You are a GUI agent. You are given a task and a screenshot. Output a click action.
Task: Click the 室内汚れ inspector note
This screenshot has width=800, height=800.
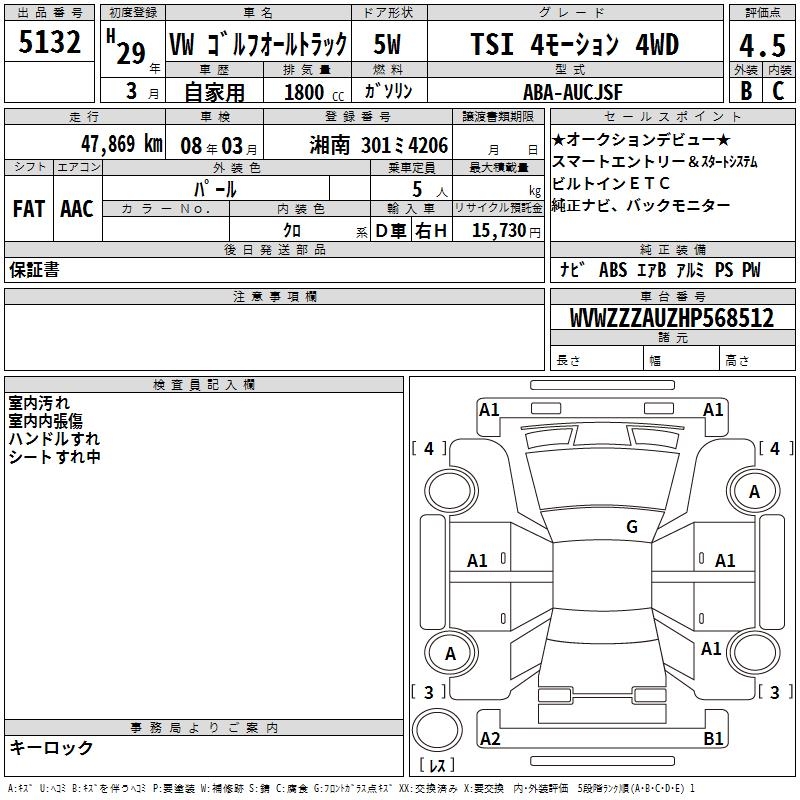pyautogui.click(x=39, y=403)
